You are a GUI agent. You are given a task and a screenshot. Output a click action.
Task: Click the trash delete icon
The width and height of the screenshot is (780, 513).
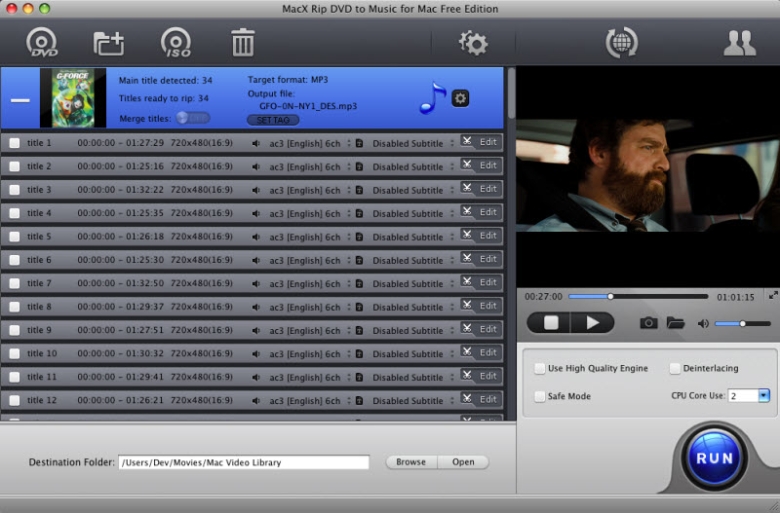[x=243, y=42]
